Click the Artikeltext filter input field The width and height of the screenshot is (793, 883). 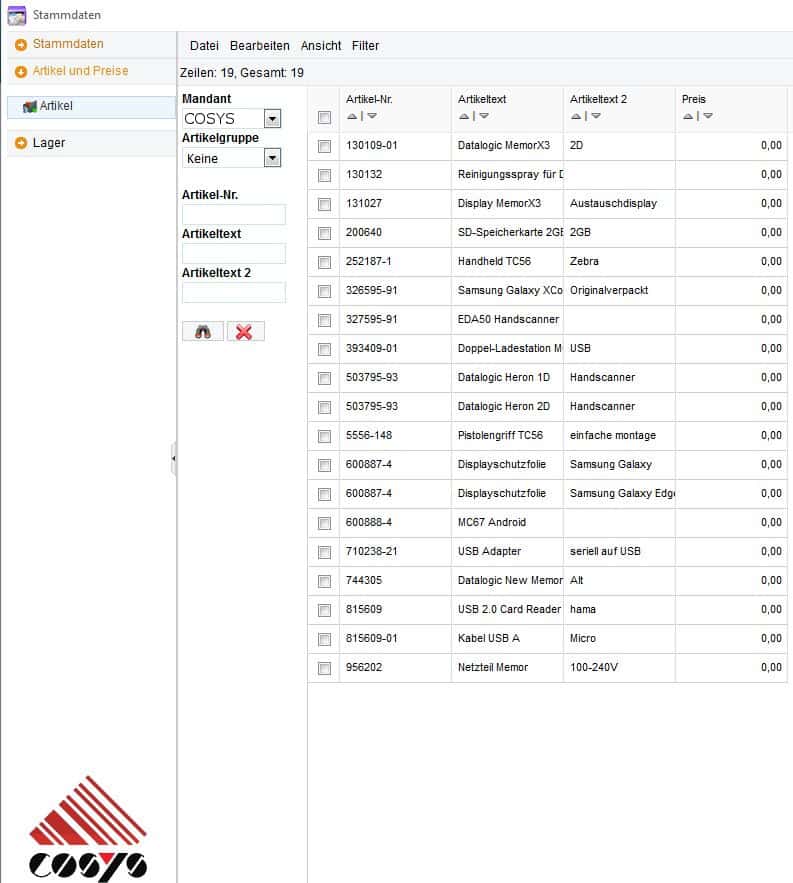(x=234, y=253)
